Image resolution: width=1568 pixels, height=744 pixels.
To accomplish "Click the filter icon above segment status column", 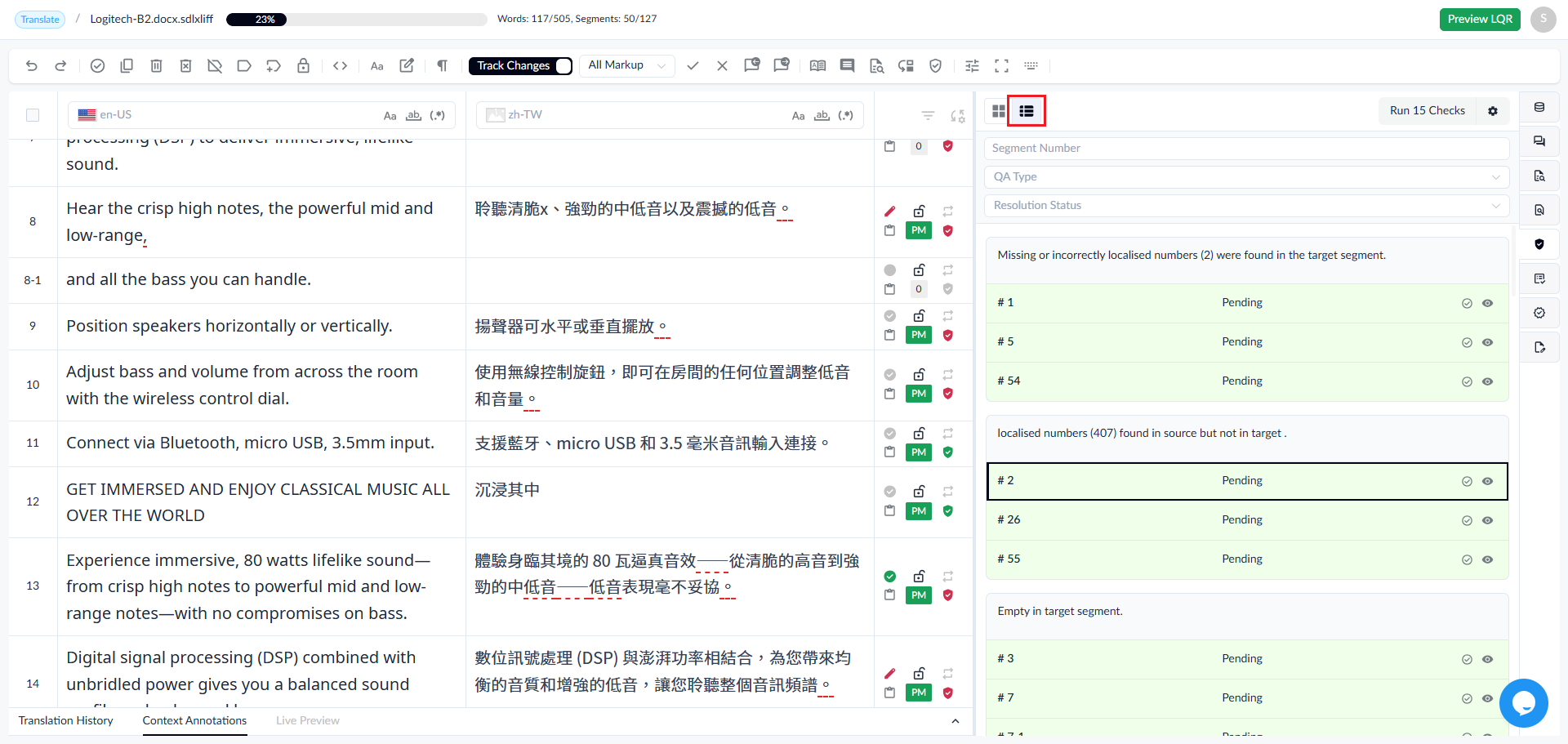I will pyautogui.click(x=928, y=116).
